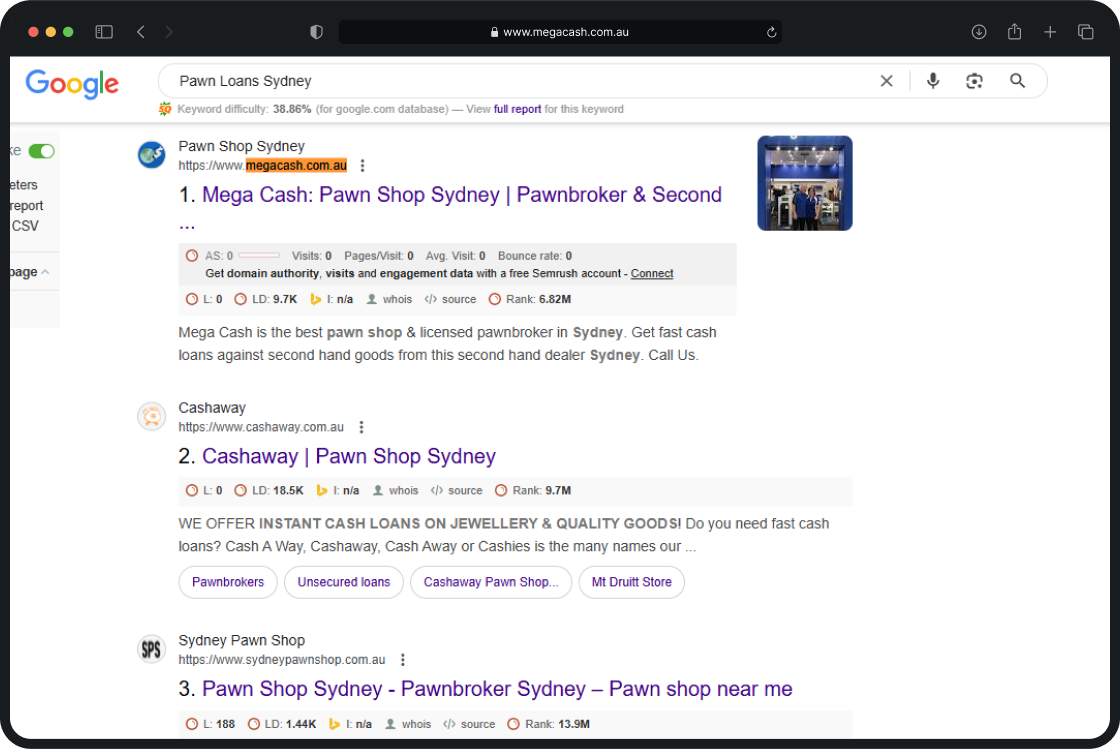
Task: Click the Rank: 13.9M value
Action: click(557, 724)
